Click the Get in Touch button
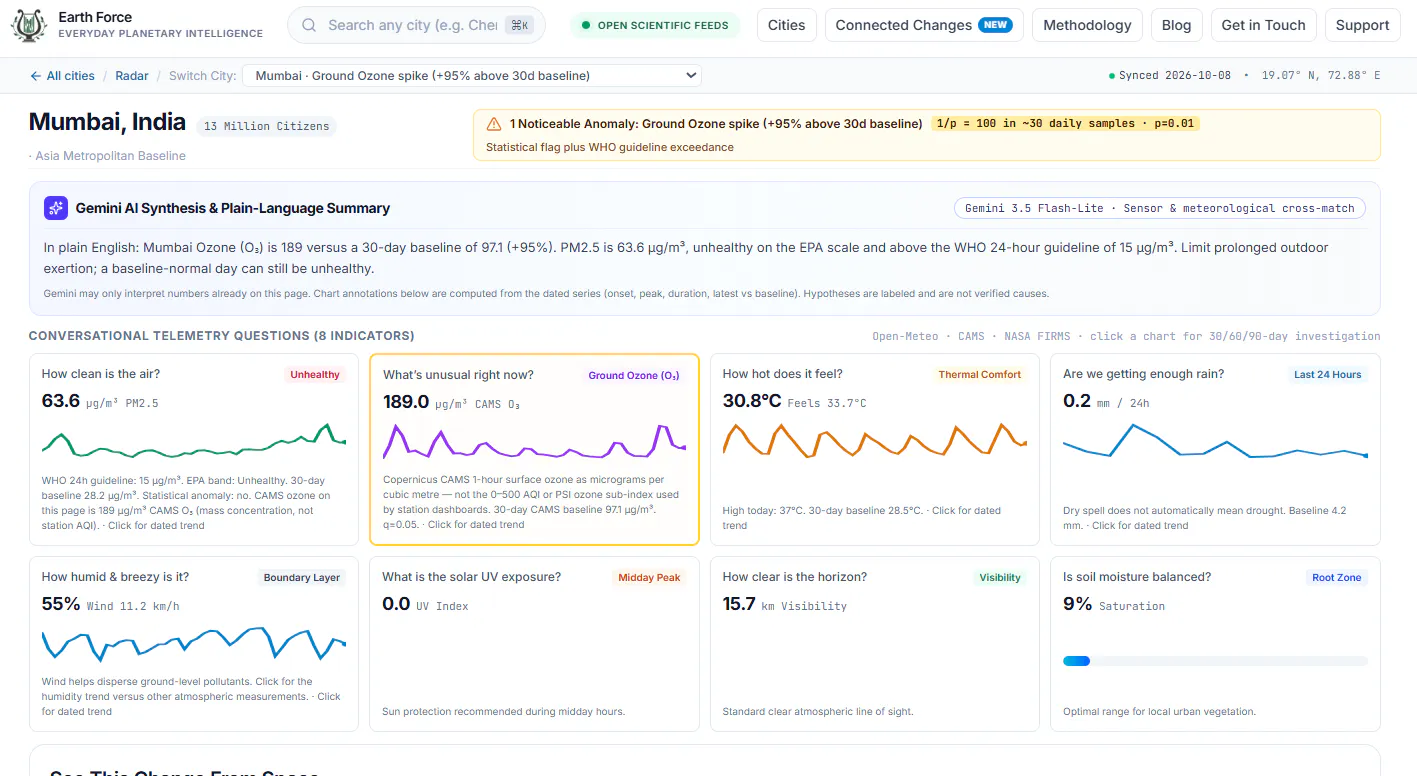Viewport: 1417px width, 776px height. click(x=1263, y=25)
